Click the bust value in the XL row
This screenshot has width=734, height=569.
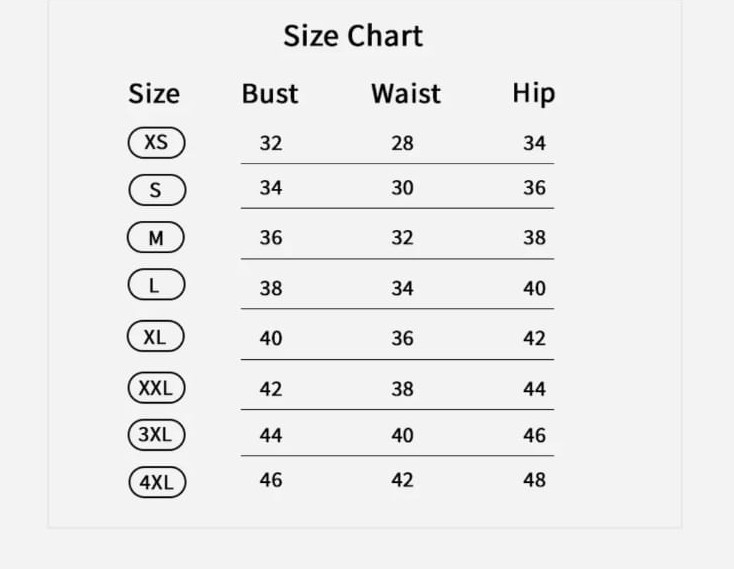(x=271, y=338)
